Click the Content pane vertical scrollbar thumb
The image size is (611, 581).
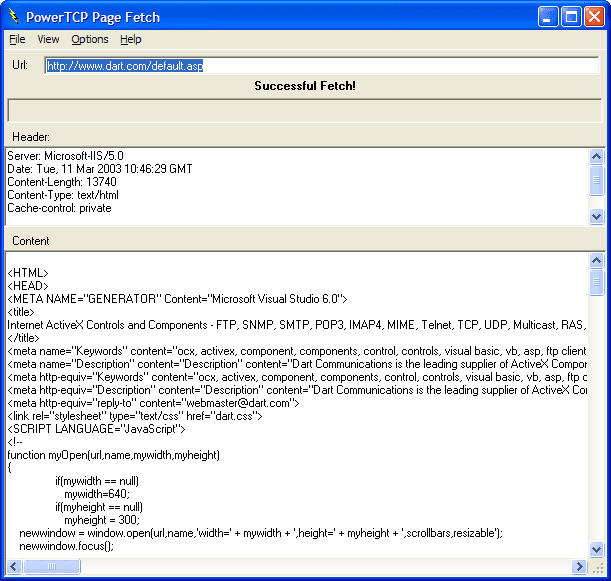(x=596, y=283)
